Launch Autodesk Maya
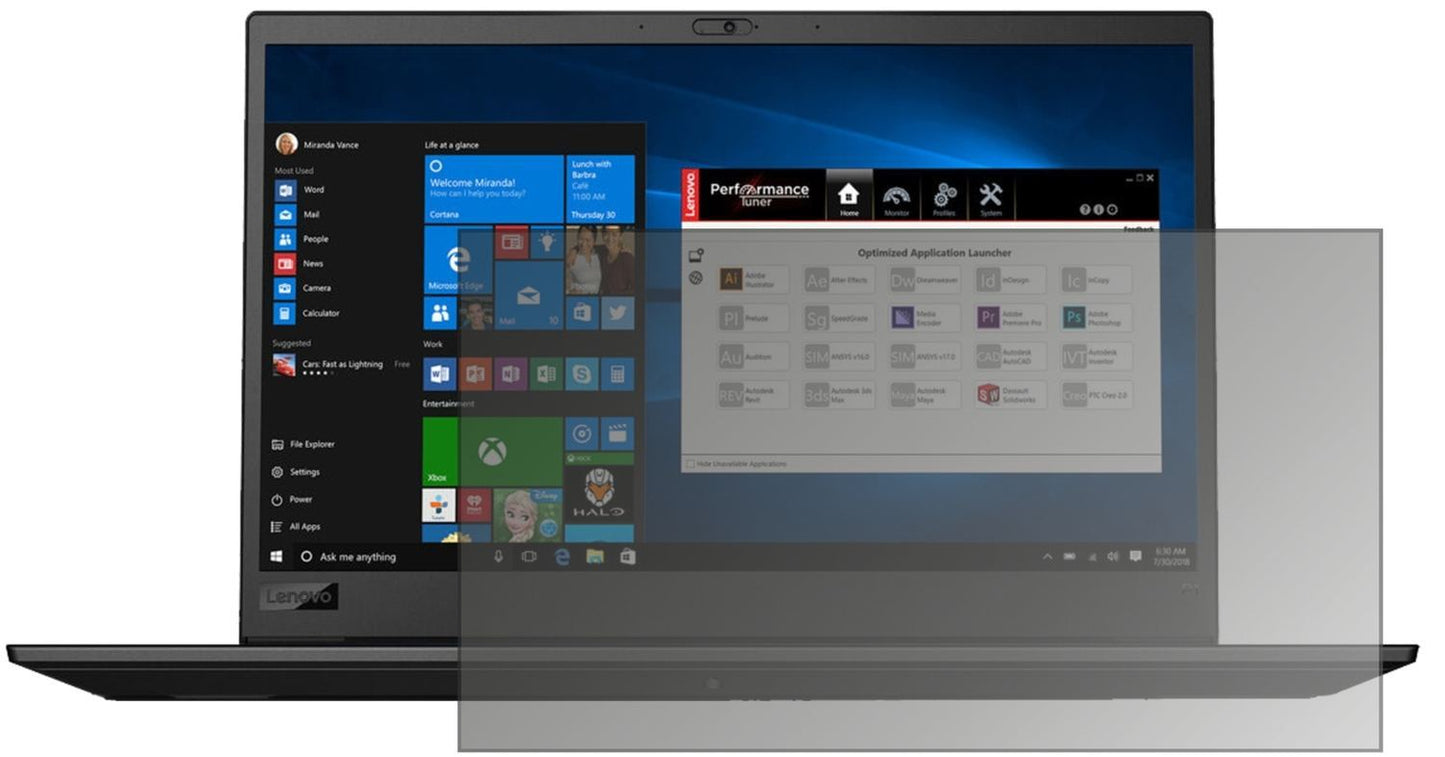This screenshot has height=757, width=1445. (x=926, y=394)
